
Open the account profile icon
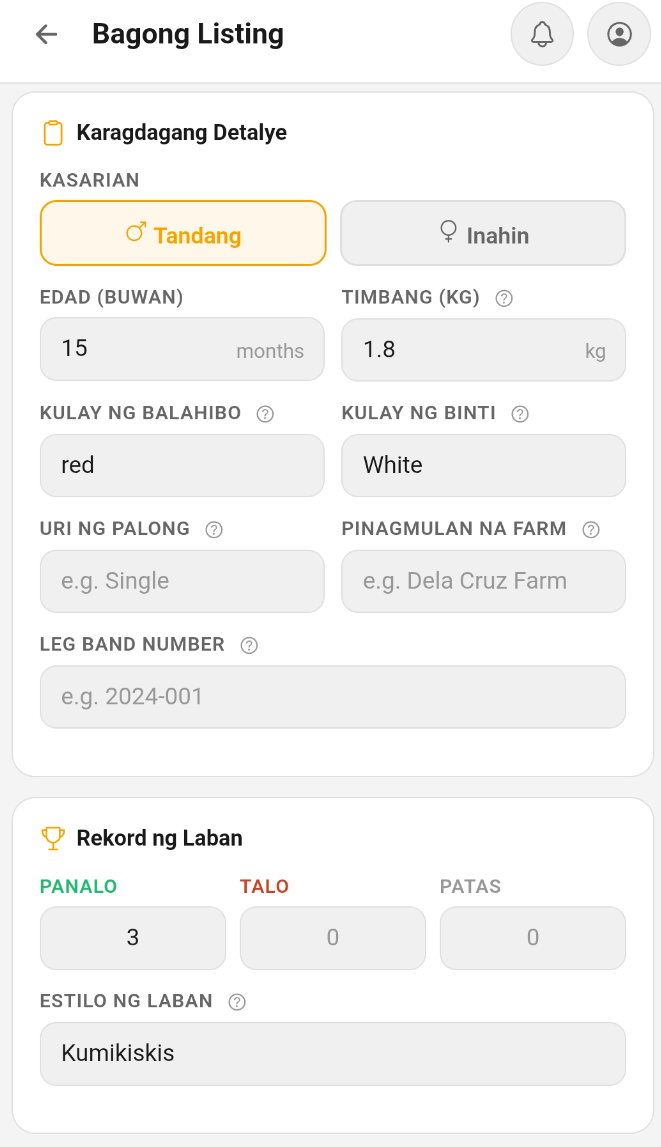tap(618, 34)
